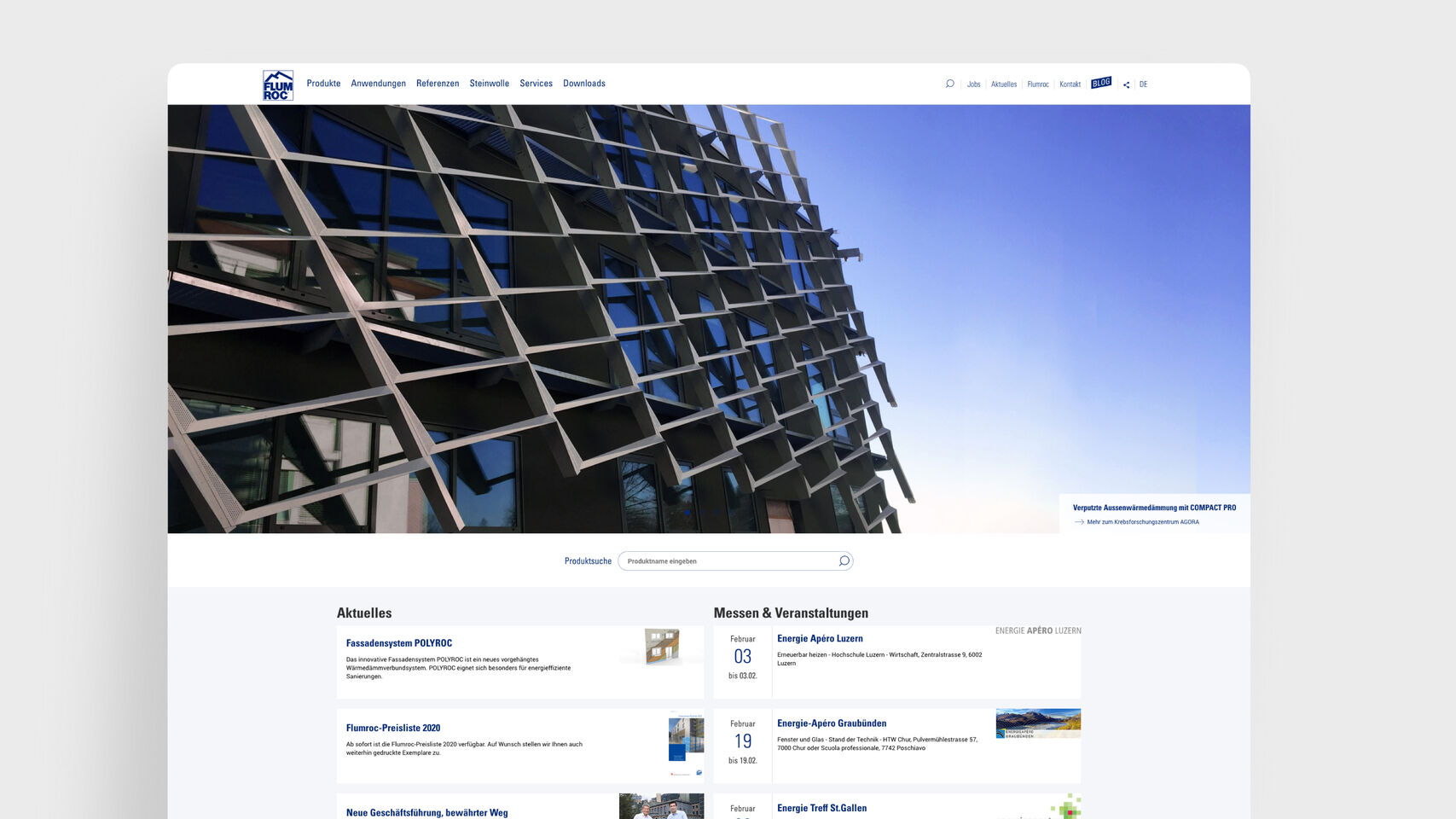
Task: Open the Flumroc link in top bar
Action: click(x=1038, y=84)
